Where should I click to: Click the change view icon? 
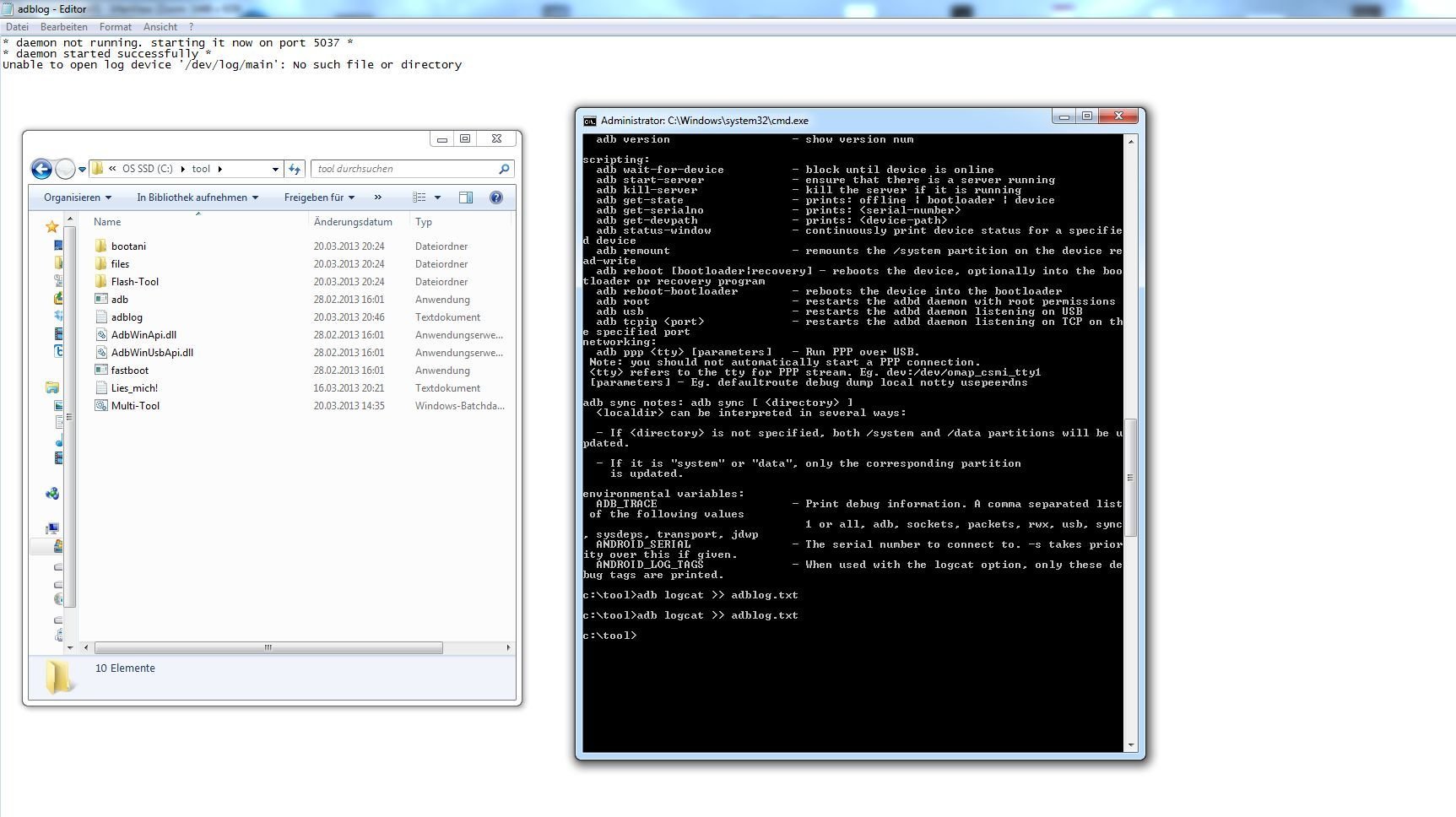[x=419, y=197]
